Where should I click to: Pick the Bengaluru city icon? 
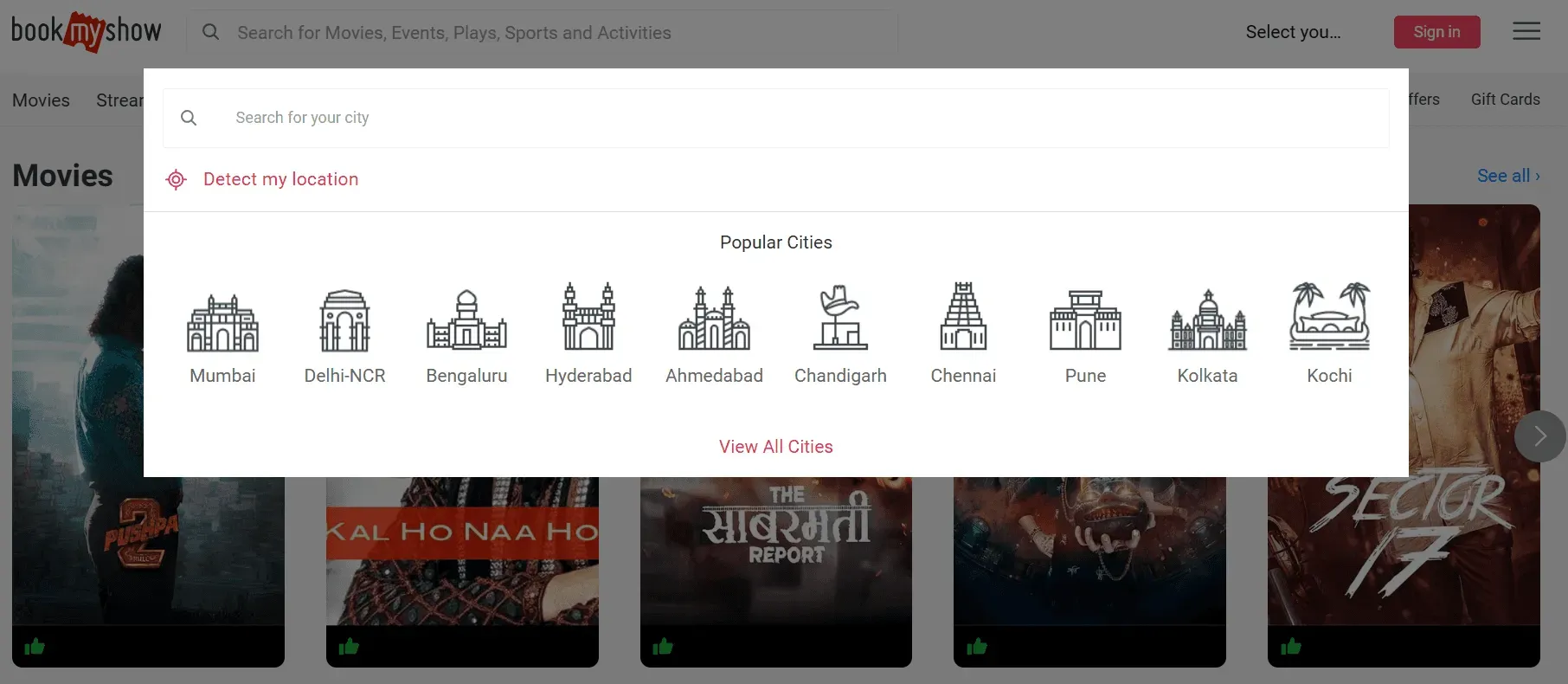[466, 320]
